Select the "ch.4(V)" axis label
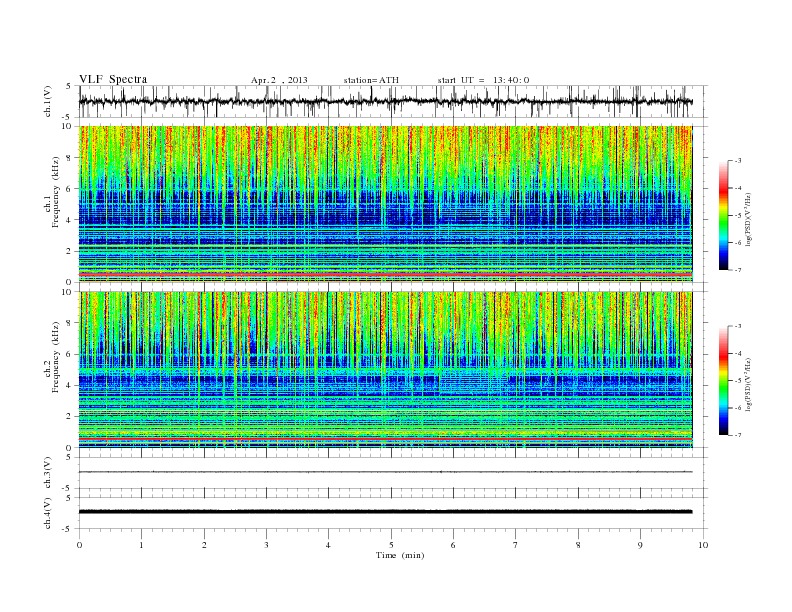792x612 pixels. [x=48, y=513]
